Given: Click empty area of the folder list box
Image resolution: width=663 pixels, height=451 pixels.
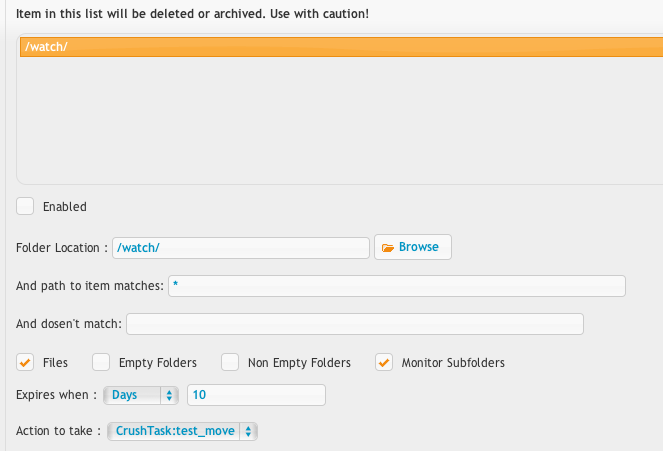Looking at the screenshot, I should click(x=341, y=120).
